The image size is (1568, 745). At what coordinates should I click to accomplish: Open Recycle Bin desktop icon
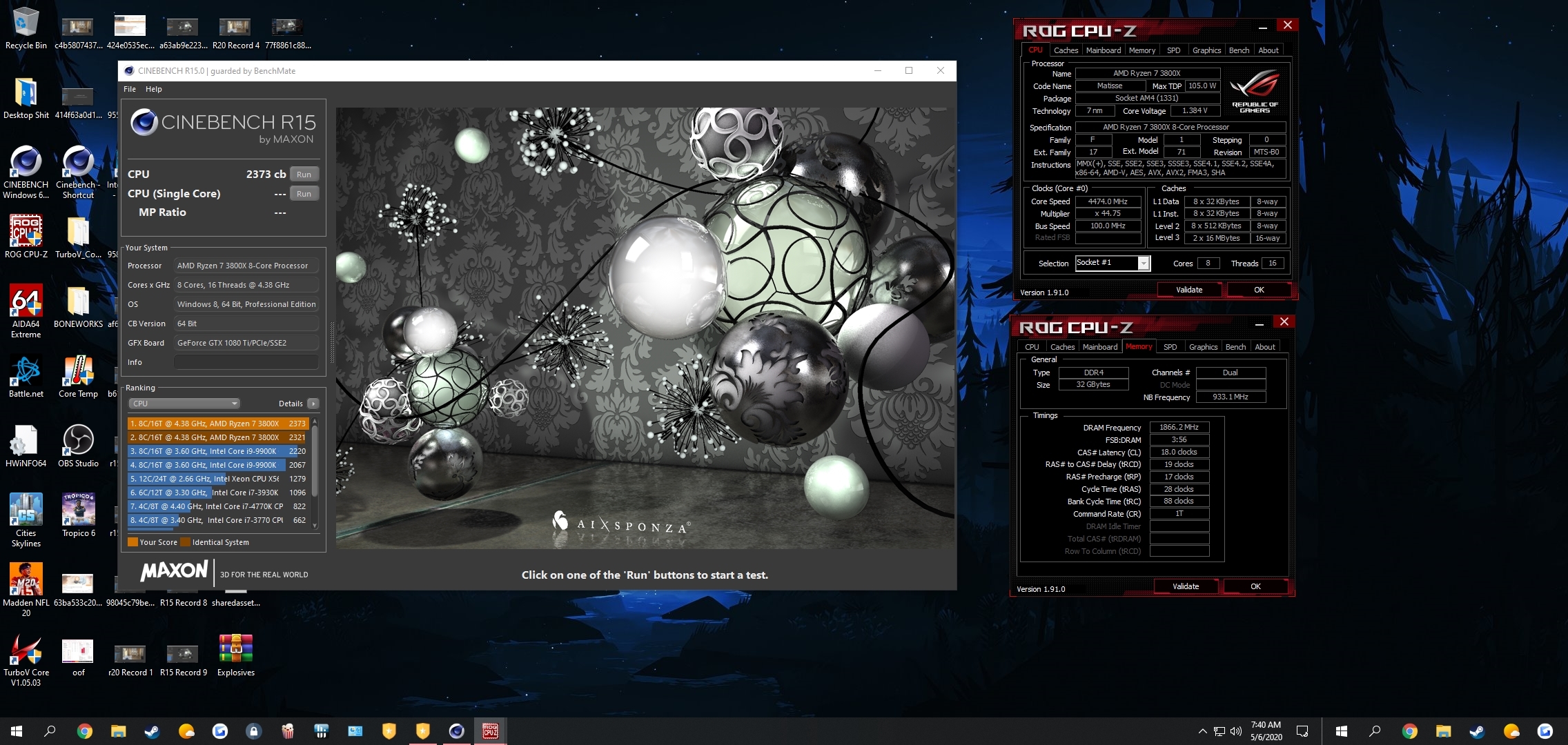(x=26, y=28)
